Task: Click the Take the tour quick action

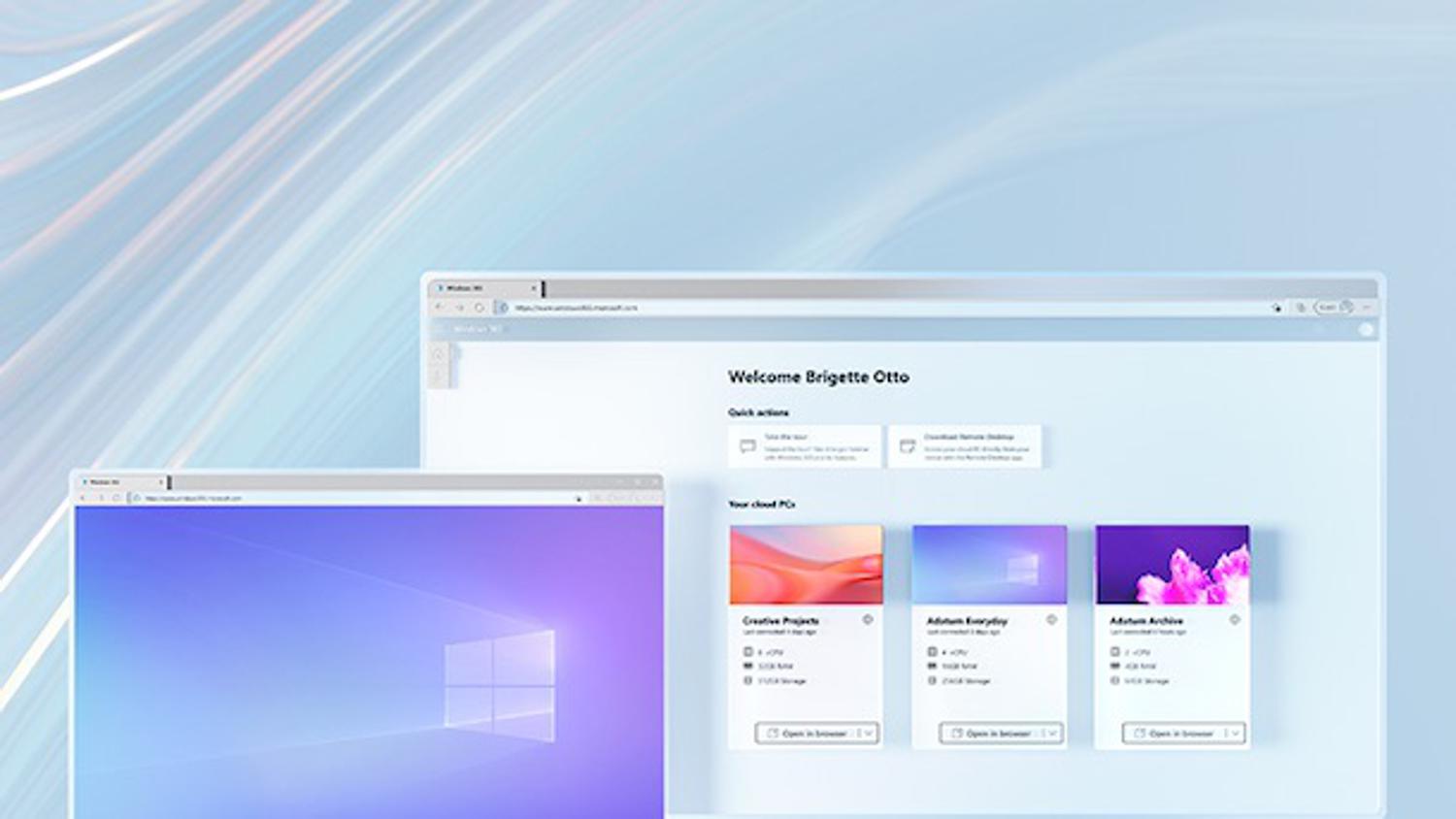Action: (x=805, y=446)
